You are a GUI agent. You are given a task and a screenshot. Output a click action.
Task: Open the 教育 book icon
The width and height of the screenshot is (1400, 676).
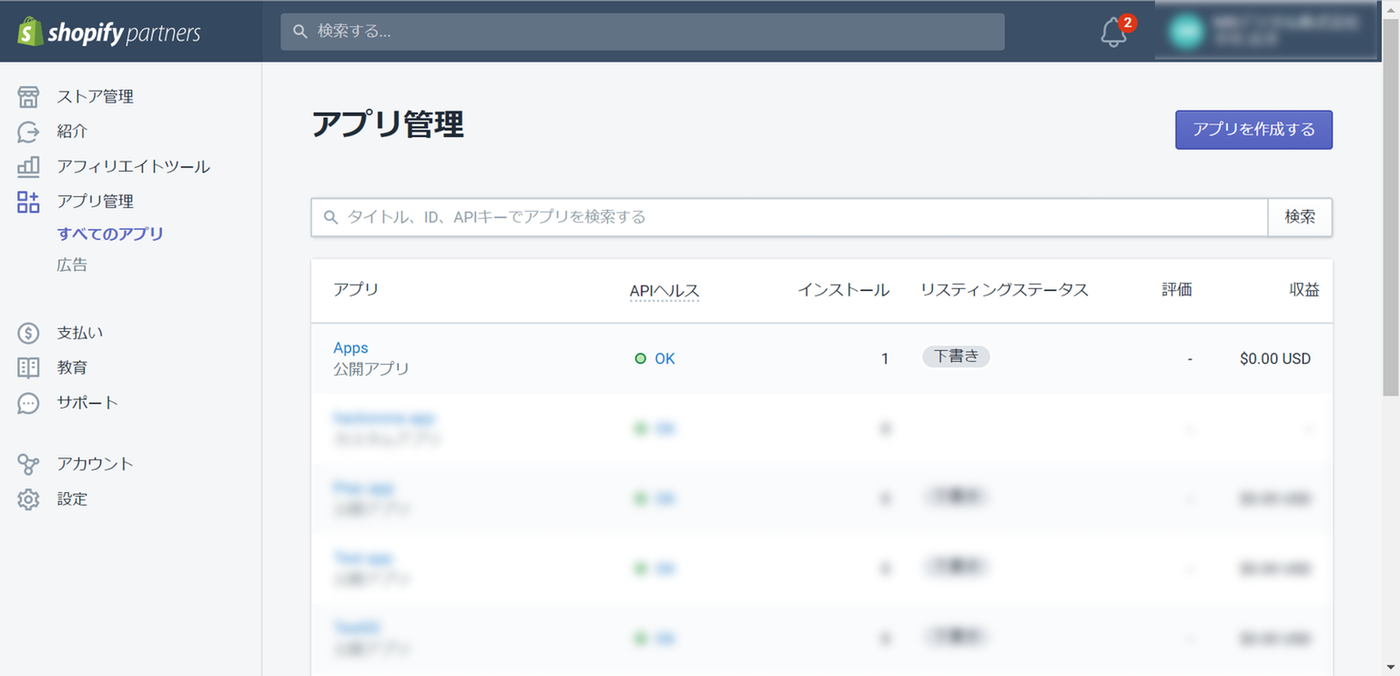tap(28, 368)
